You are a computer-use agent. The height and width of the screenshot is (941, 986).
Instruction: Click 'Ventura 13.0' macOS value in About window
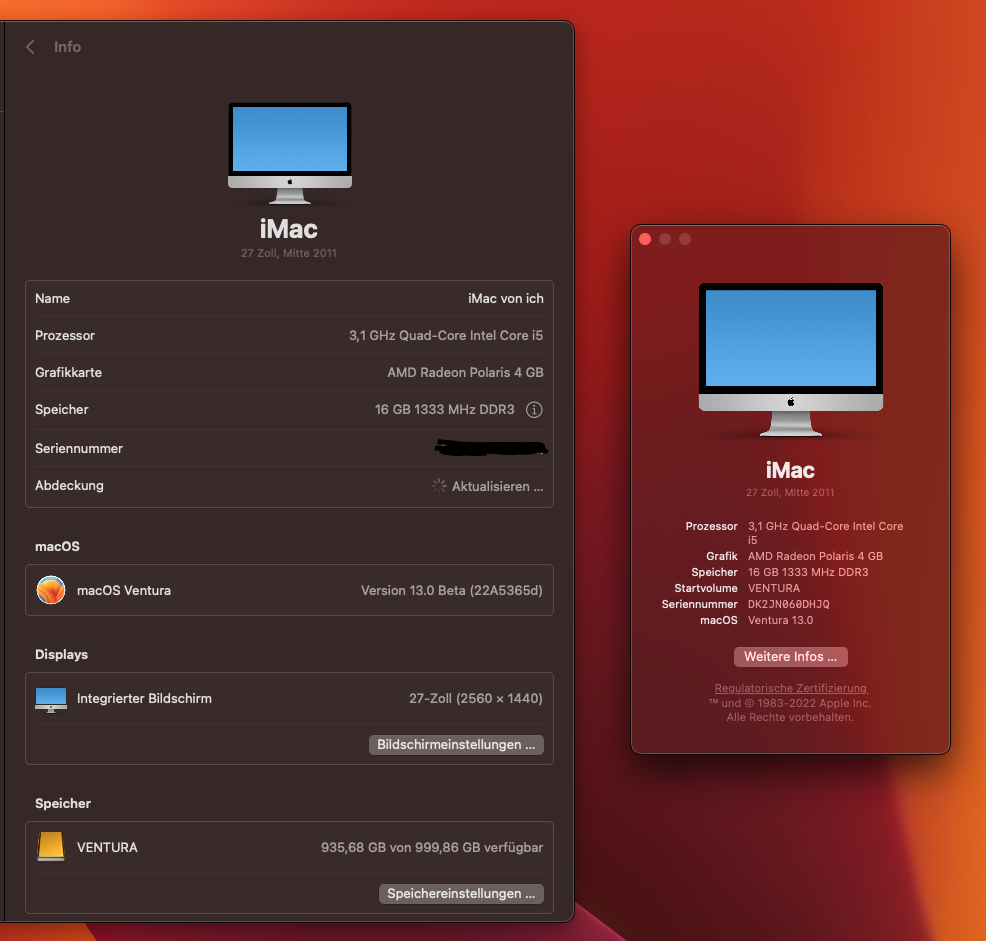click(780, 620)
